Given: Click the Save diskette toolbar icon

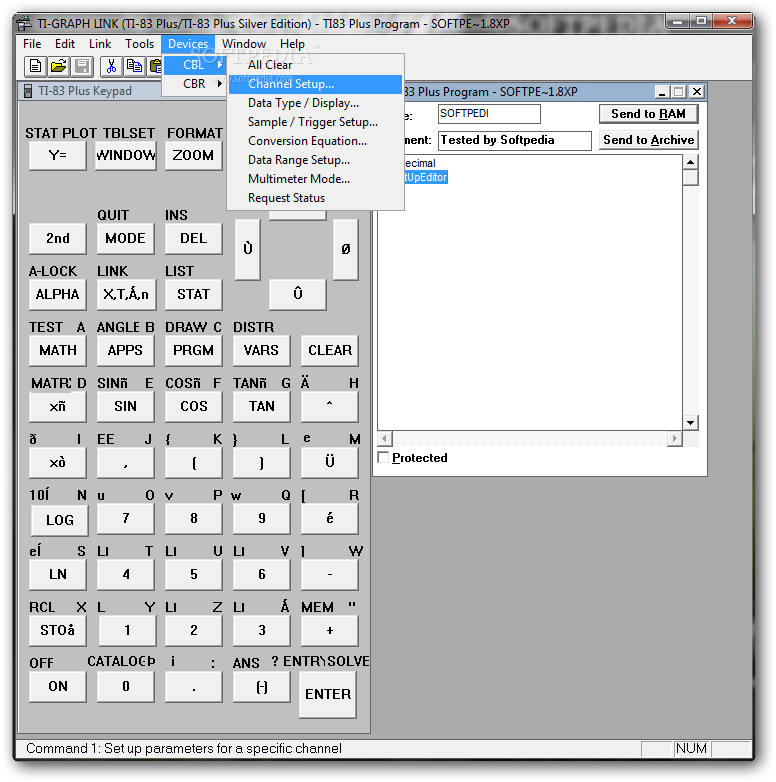Looking at the screenshot, I should pyautogui.click(x=82, y=66).
